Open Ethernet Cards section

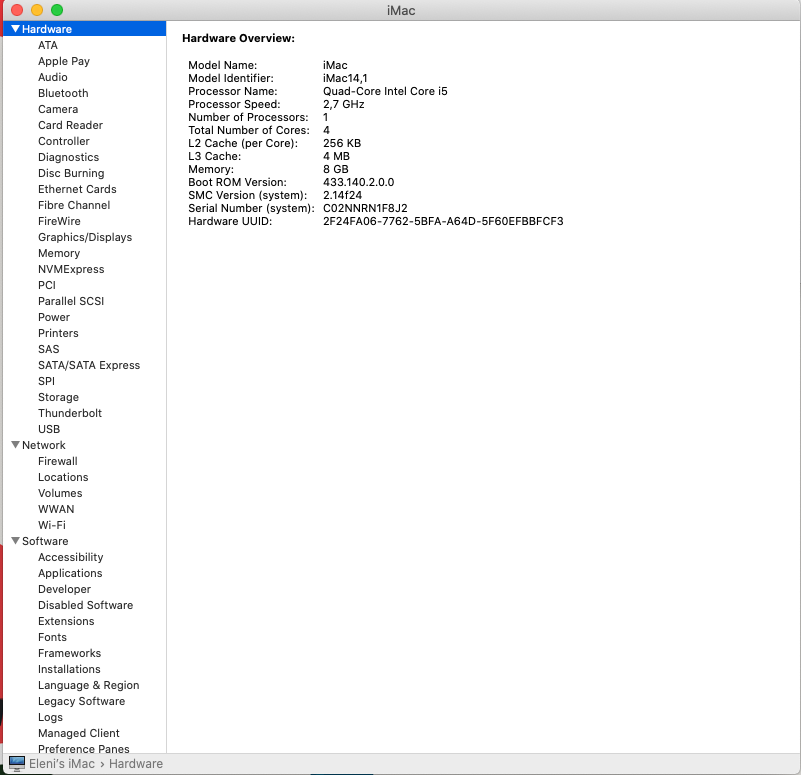click(77, 189)
